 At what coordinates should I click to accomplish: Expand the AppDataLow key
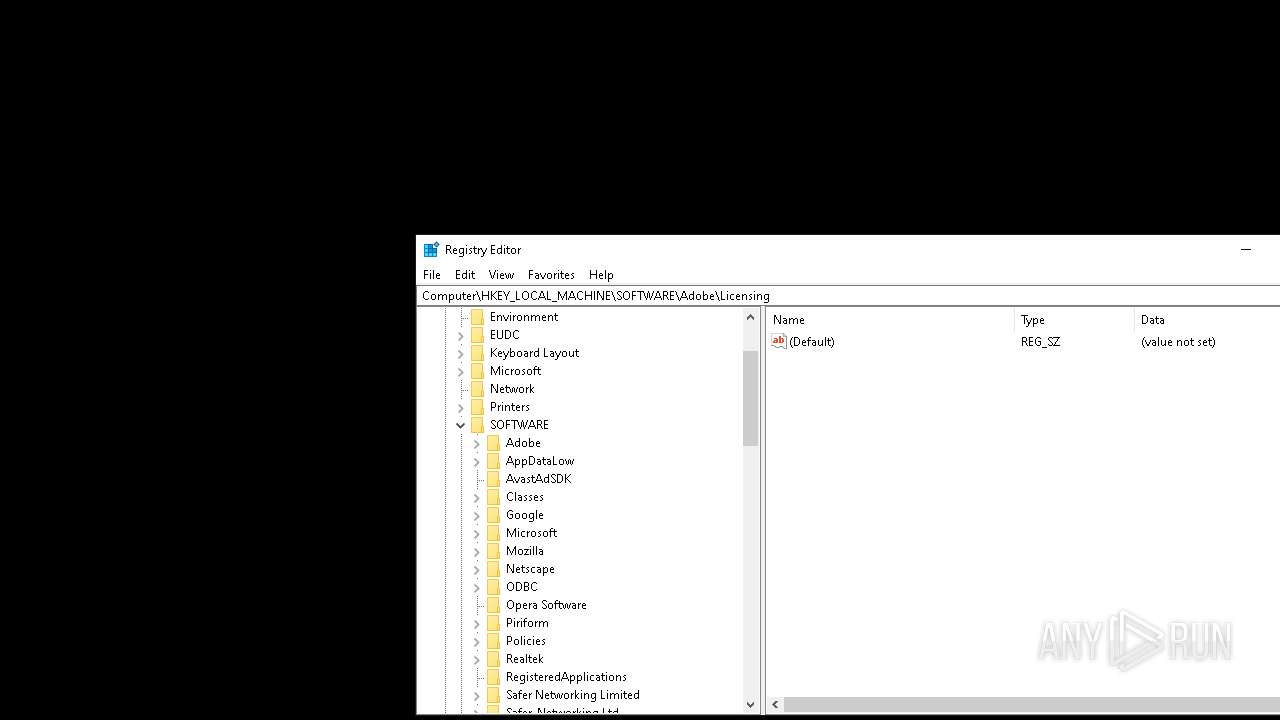click(x=476, y=461)
